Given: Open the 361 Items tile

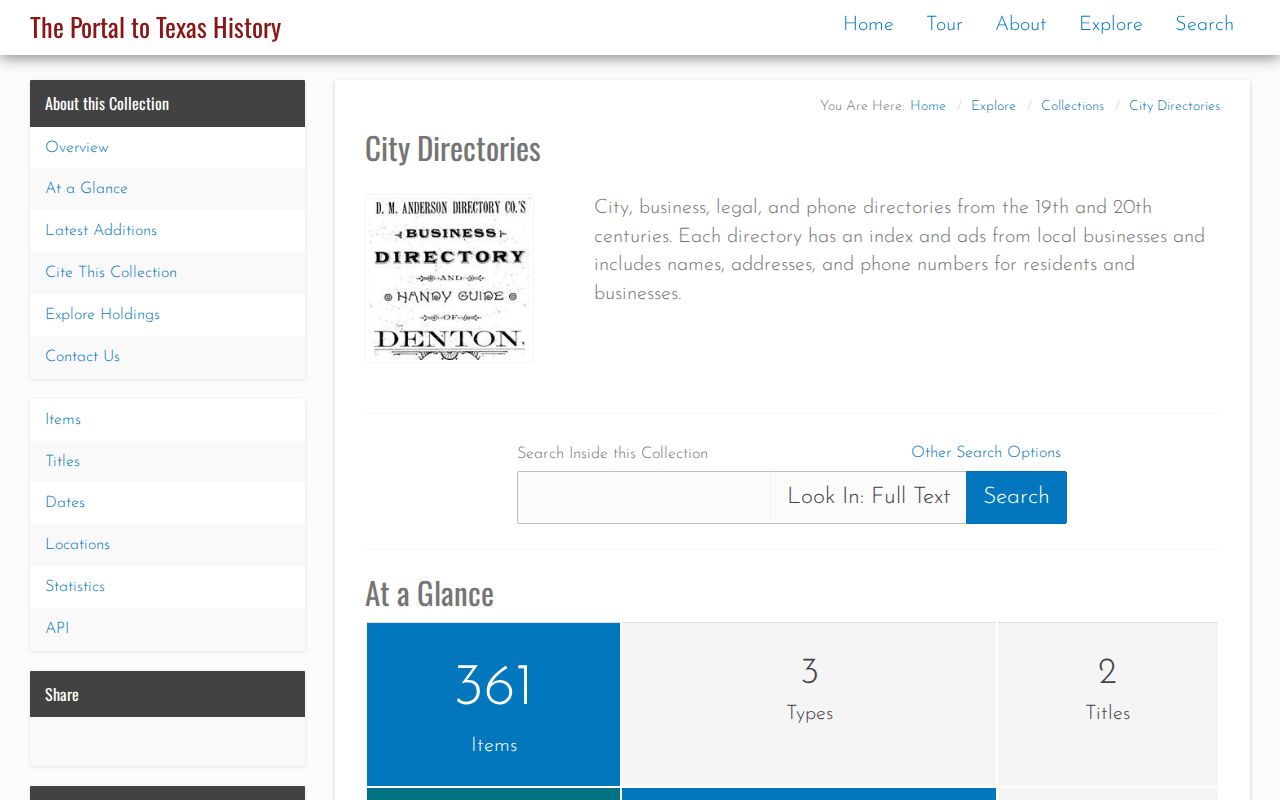Looking at the screenshot, I should 493,704.
